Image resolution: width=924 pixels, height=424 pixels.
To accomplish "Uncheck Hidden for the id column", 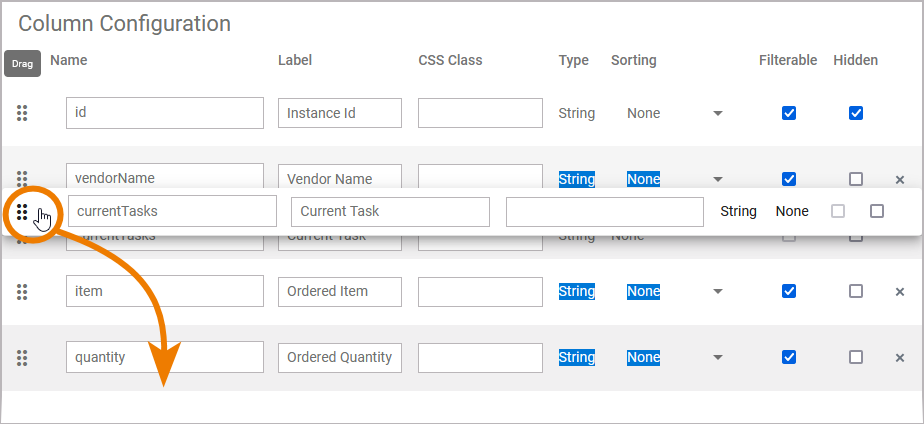I will (856, 113).
